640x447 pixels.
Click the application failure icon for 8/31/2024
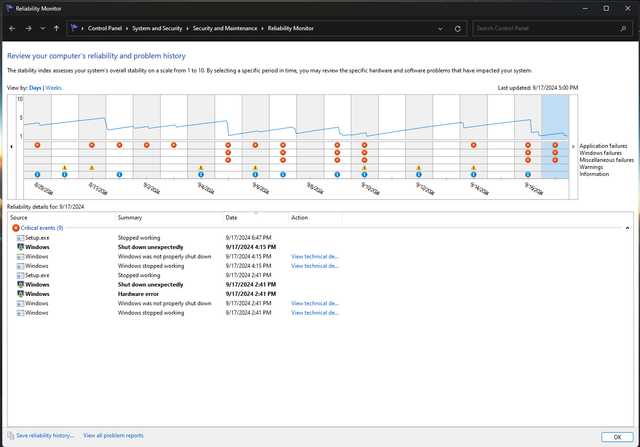92,145
